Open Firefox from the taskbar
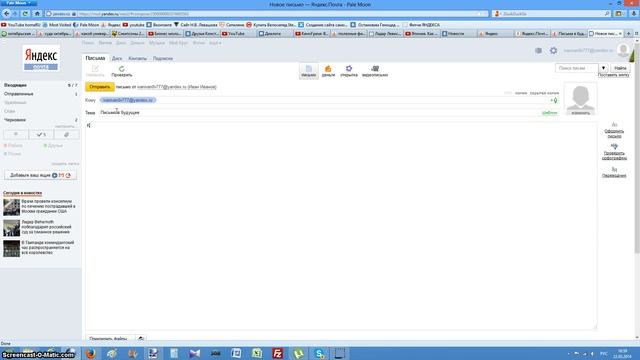The height and width of the screenshot is (360, 640). tap(91, 353)
